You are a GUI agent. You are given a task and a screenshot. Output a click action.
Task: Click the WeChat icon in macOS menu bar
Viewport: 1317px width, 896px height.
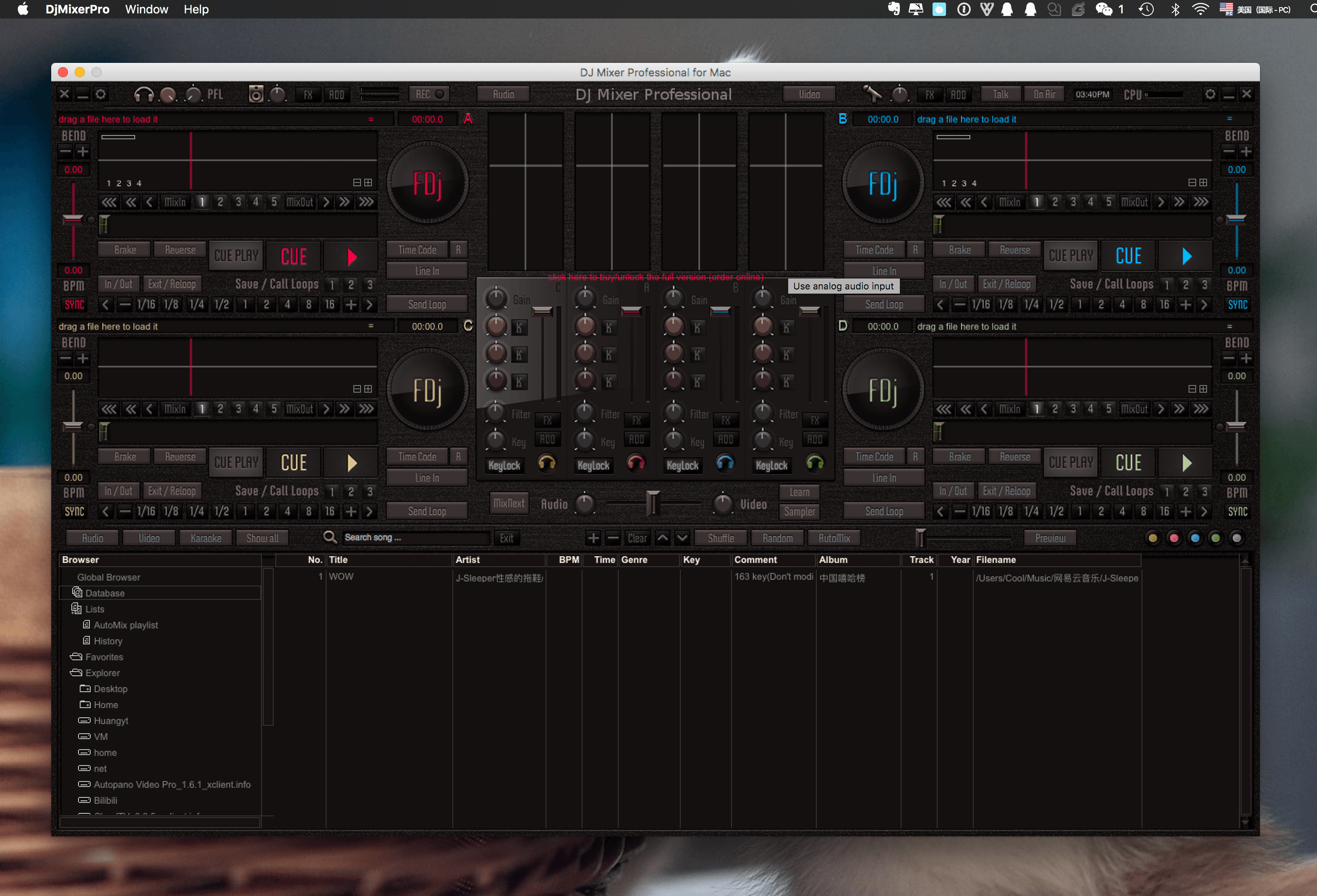point(1103,9)
